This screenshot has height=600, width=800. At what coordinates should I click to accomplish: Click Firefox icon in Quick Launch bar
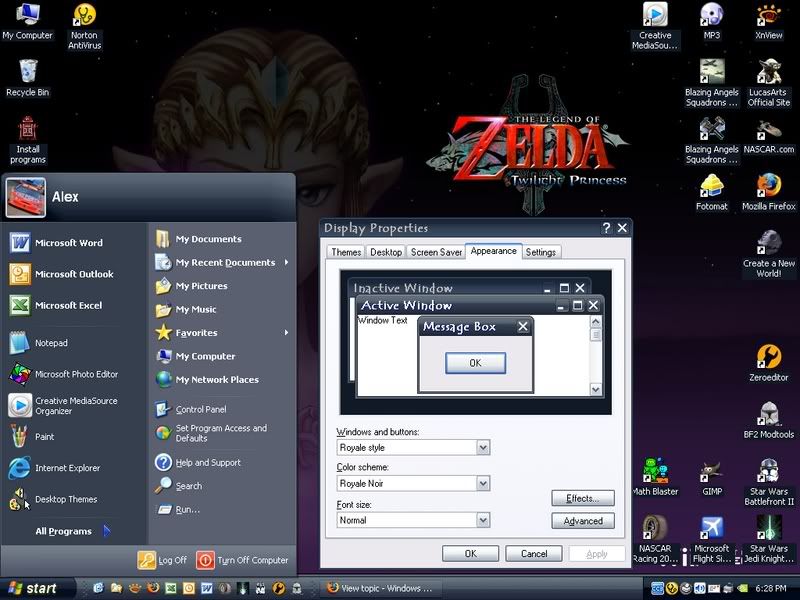pos(153,588)
